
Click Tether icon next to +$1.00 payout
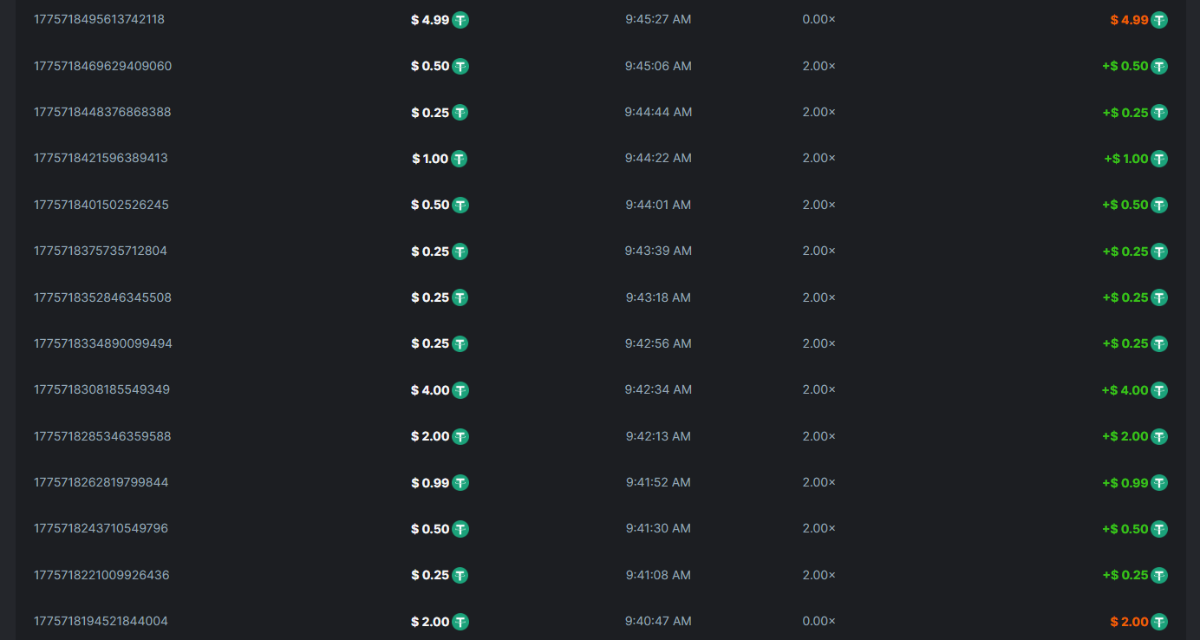click(x=1159, y=159)
